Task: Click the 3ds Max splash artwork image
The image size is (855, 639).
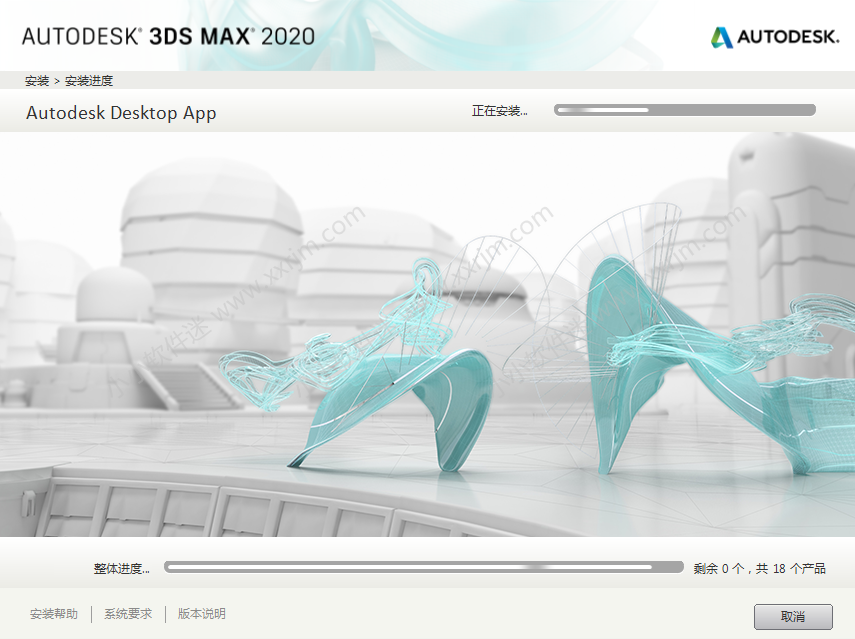Action: [428, 334]
